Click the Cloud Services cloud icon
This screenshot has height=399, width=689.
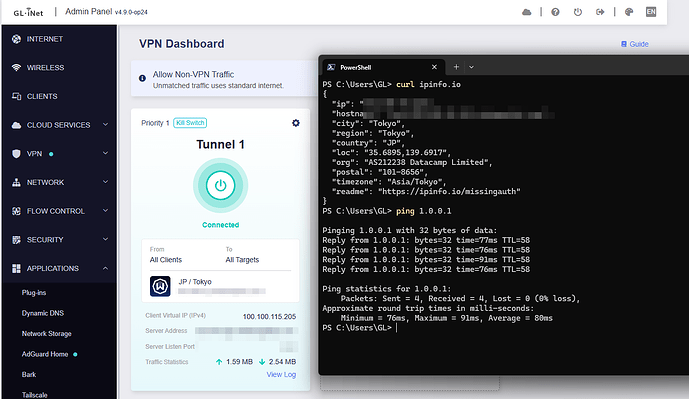[x=16, y=125]
